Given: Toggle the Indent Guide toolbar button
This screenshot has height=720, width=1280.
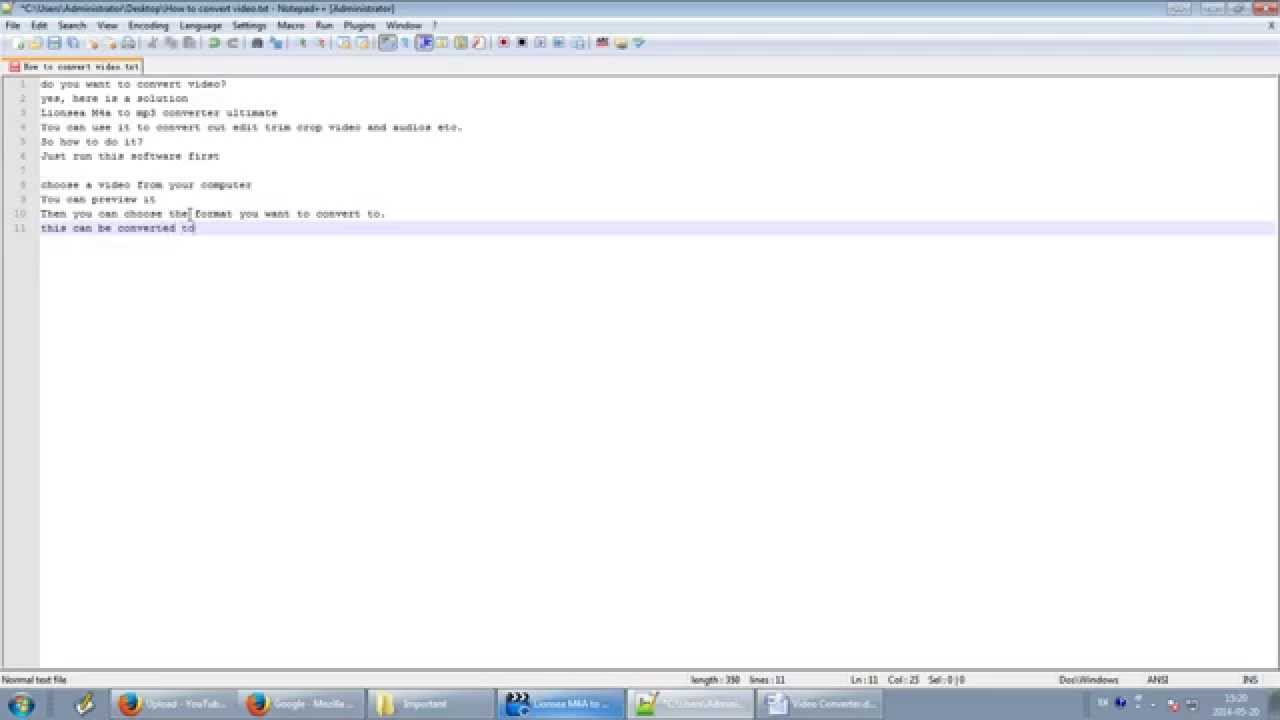Looking at the screenshot, I should tap(424, 43).
